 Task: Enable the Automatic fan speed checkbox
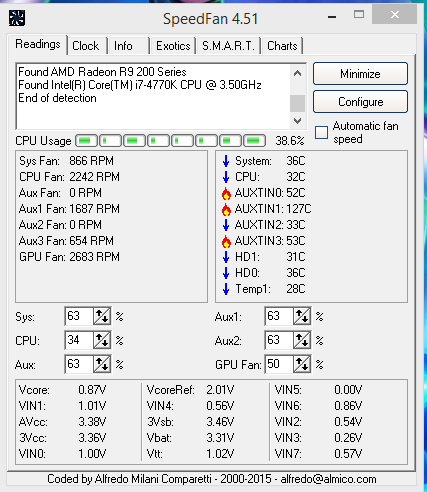[321, 132]
